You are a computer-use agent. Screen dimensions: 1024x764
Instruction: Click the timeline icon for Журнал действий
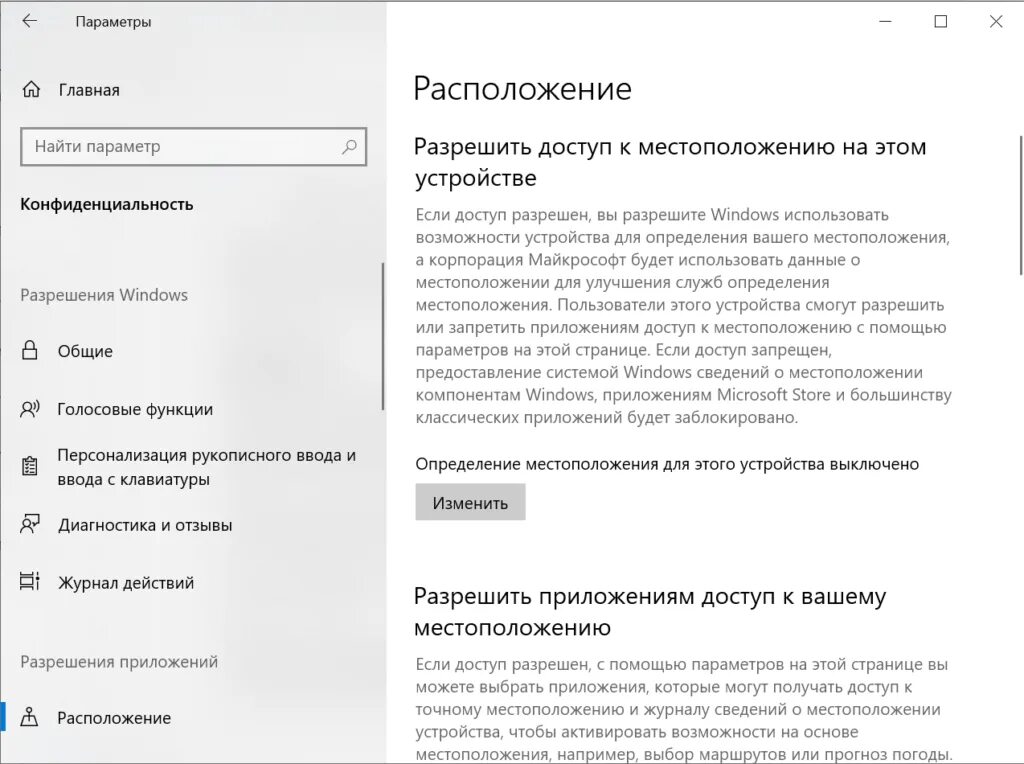tap(30, 582)
